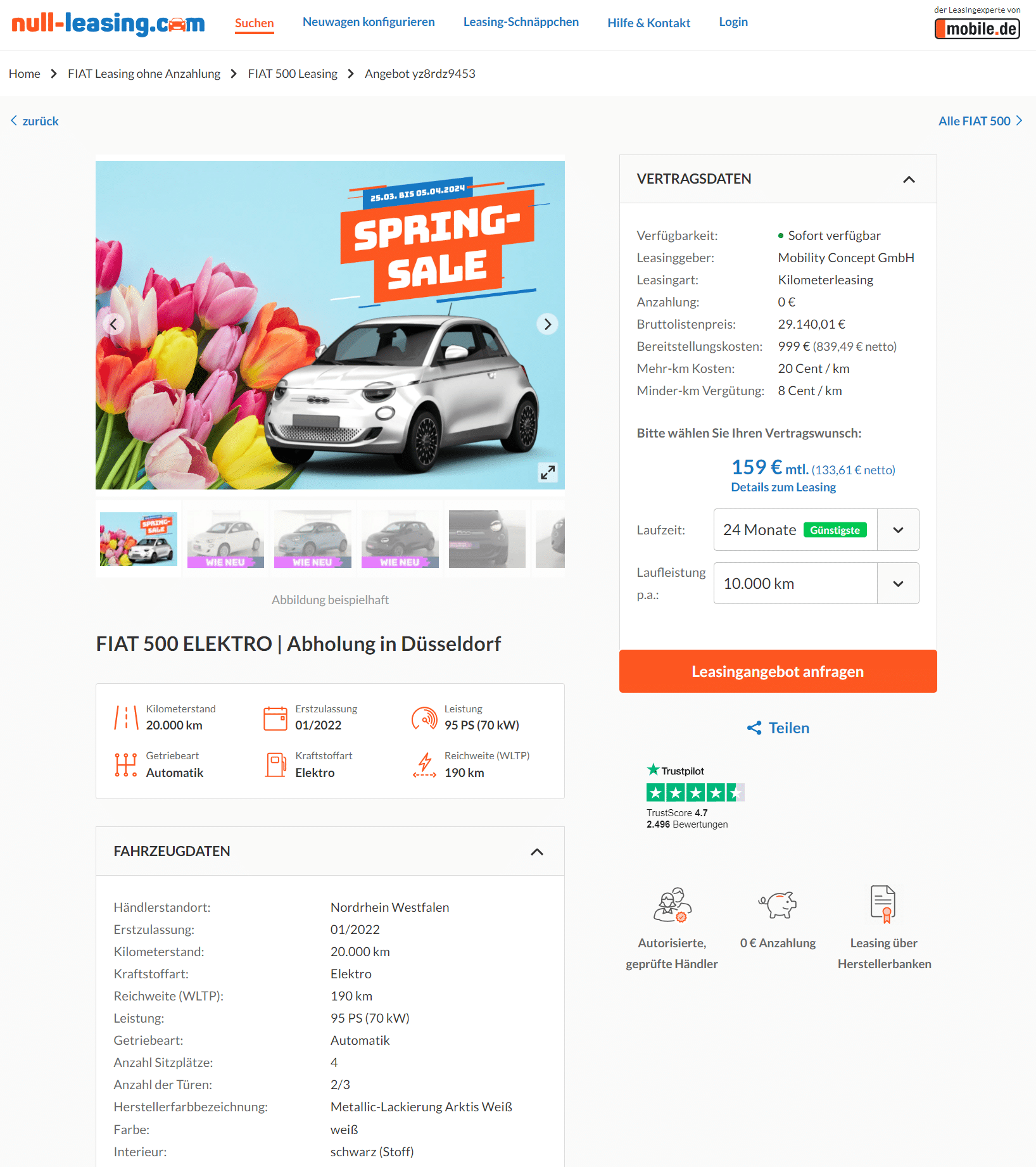Click the Leasingangebot anfragen button
The height and width of the screenshot is (1167, 1036).
click(x=778, y=671)
